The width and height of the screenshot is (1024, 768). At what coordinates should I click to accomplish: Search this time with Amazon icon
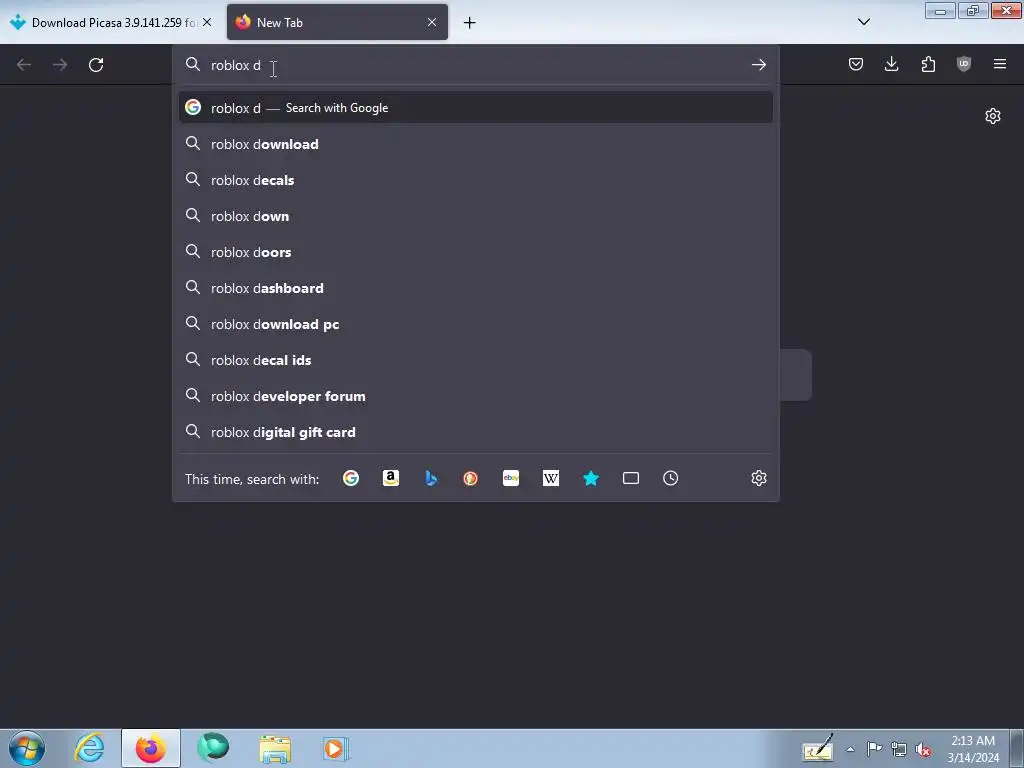point(391,478)
